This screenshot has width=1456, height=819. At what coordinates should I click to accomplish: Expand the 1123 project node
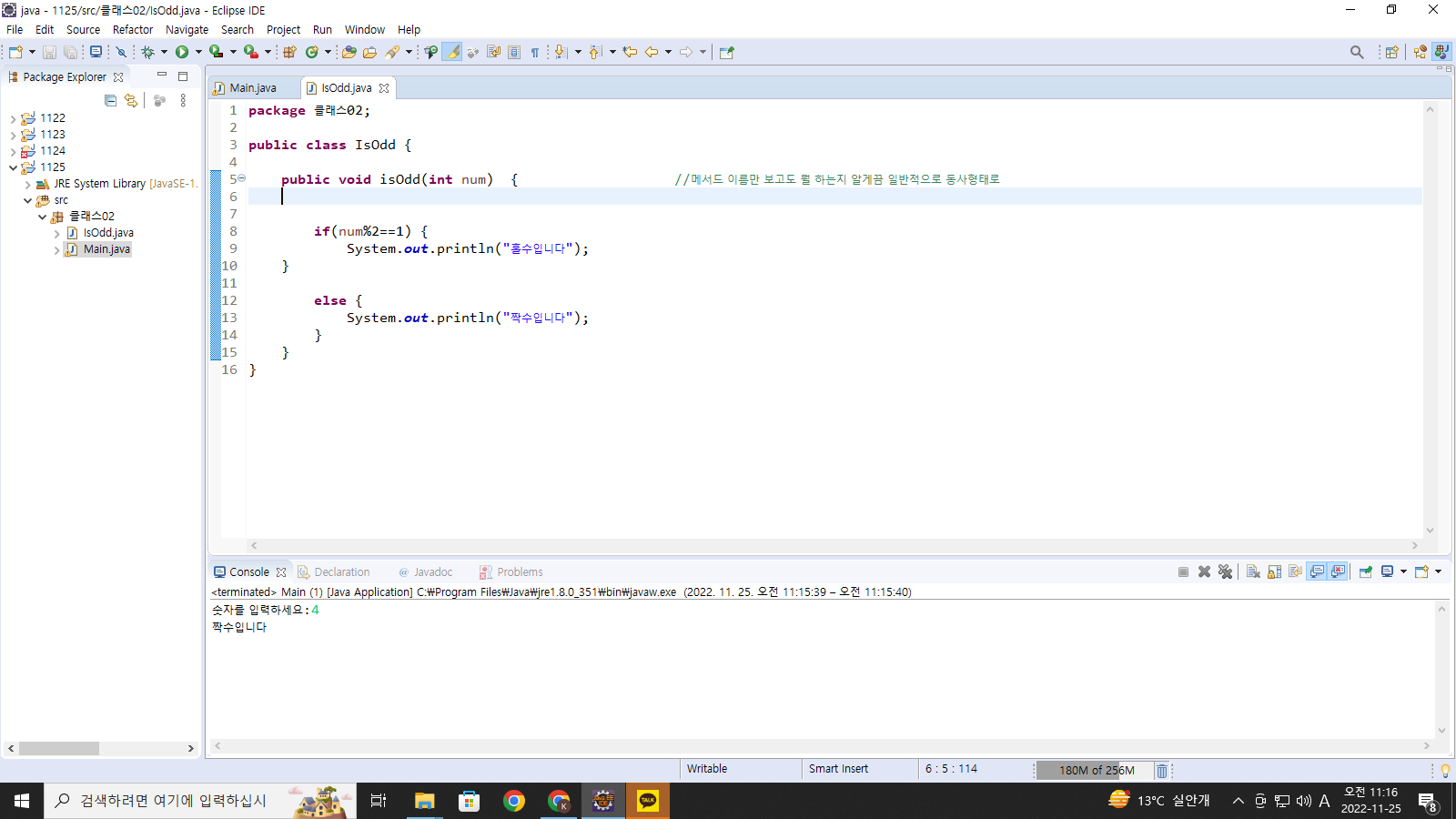point(13,135)
